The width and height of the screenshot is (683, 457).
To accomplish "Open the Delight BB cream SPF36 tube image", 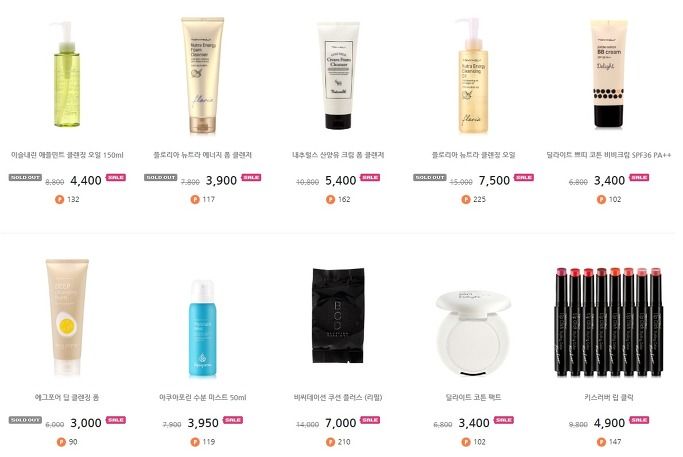I will [609, 74].
